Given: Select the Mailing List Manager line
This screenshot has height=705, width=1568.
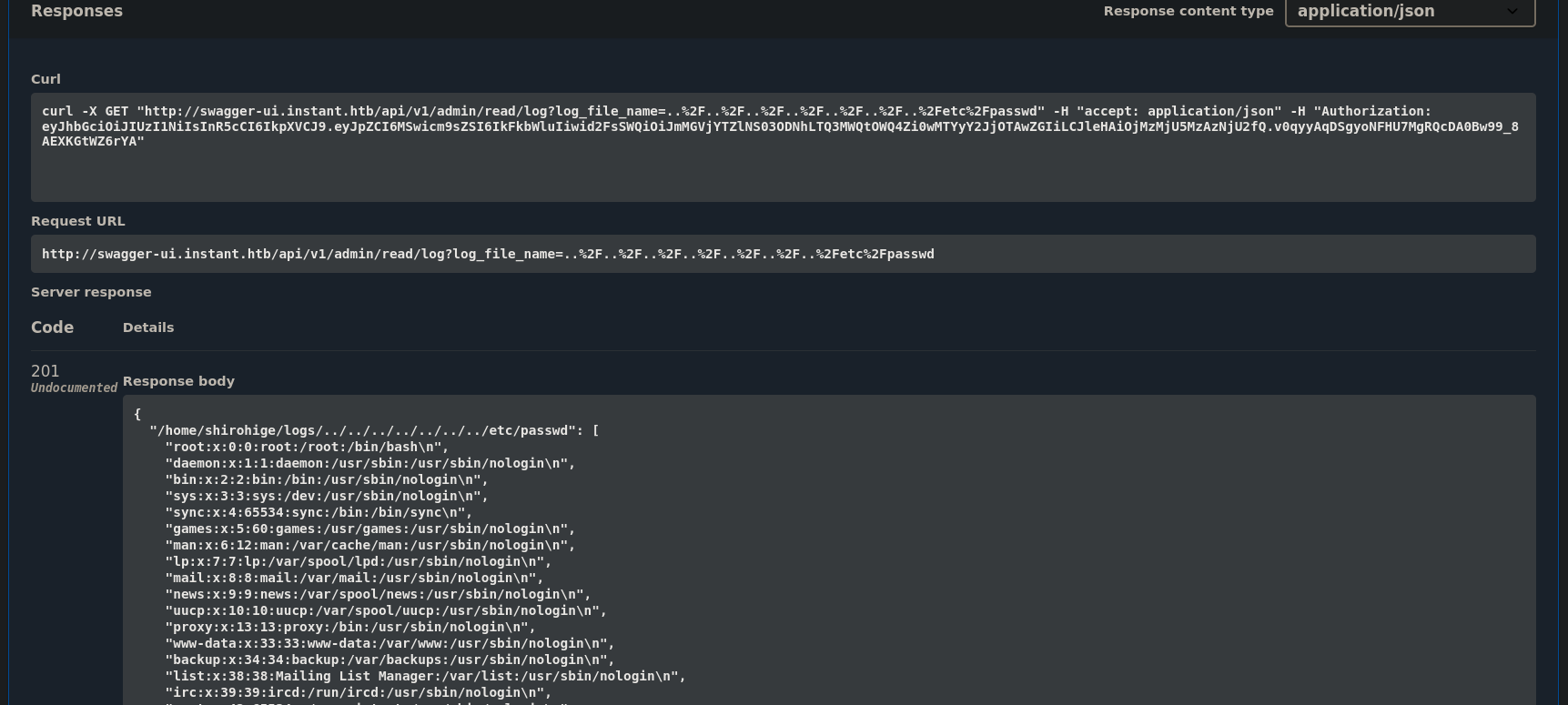Looking at the screenshot, I should [425, 676].
